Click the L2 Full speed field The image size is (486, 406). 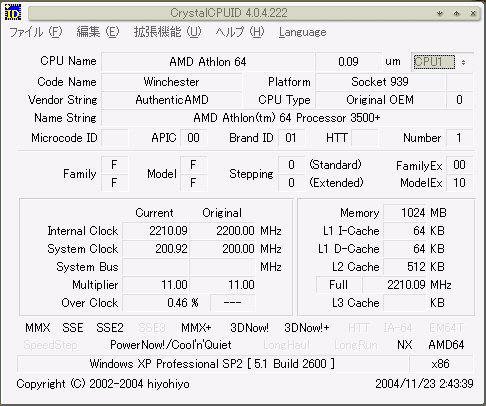coord(338,285)
